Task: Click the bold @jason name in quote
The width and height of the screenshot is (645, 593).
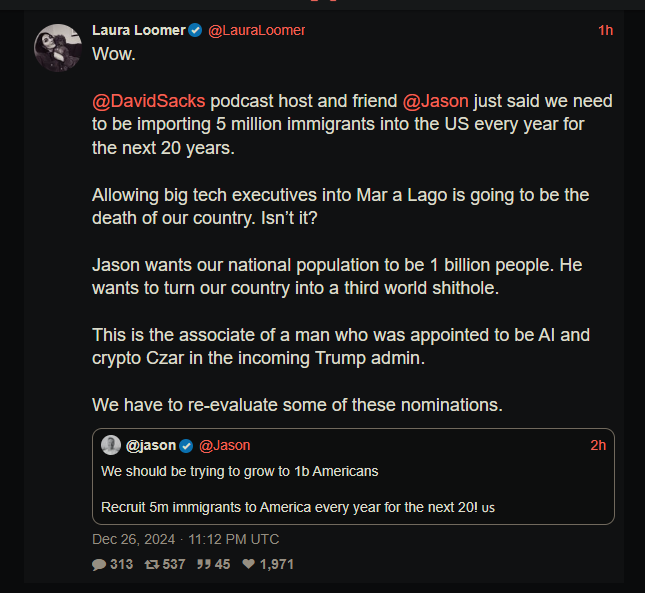Action: [x=151, y=445]
